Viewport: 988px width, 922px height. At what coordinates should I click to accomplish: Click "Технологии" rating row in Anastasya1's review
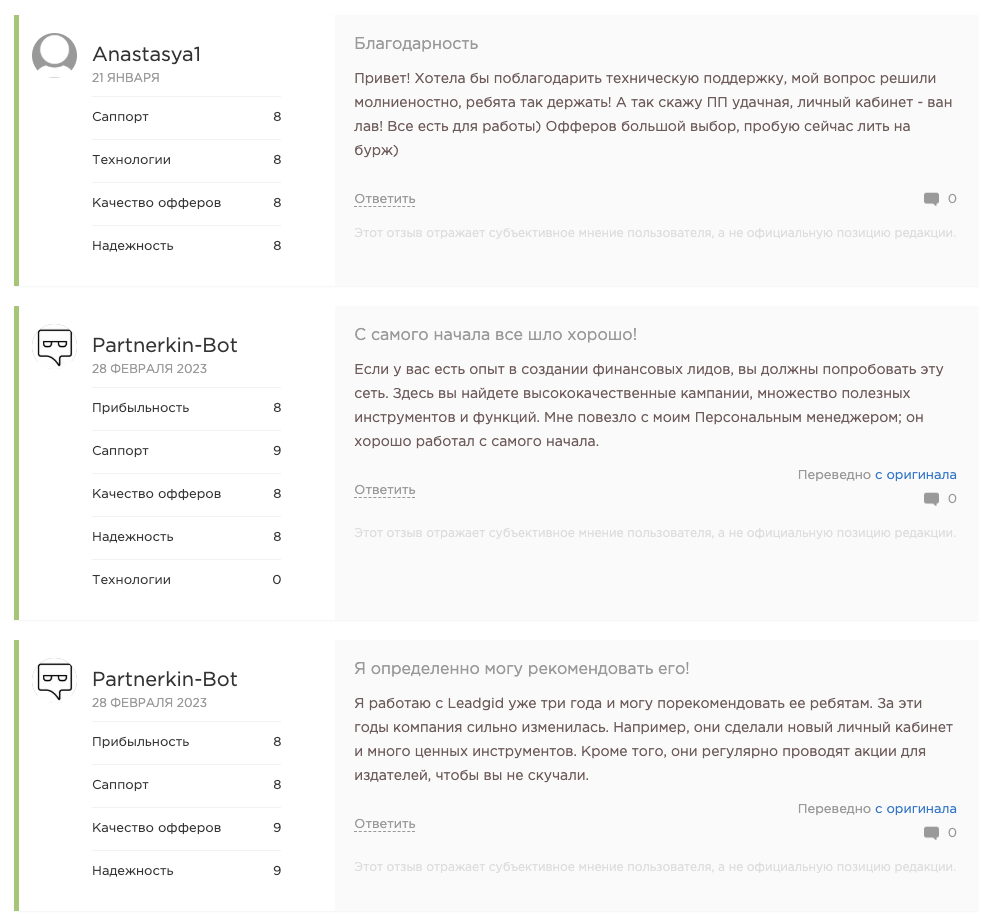point(186,160)
